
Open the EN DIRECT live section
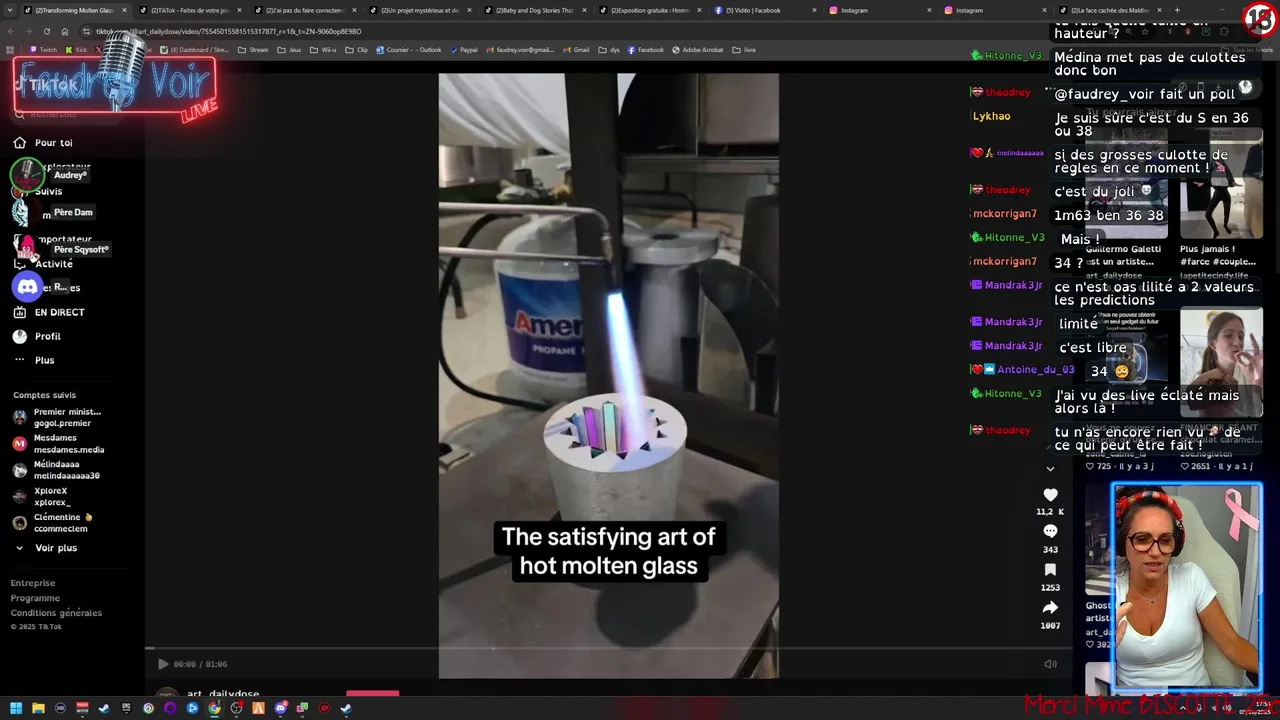pyautogui.click(x=48, y=312)
